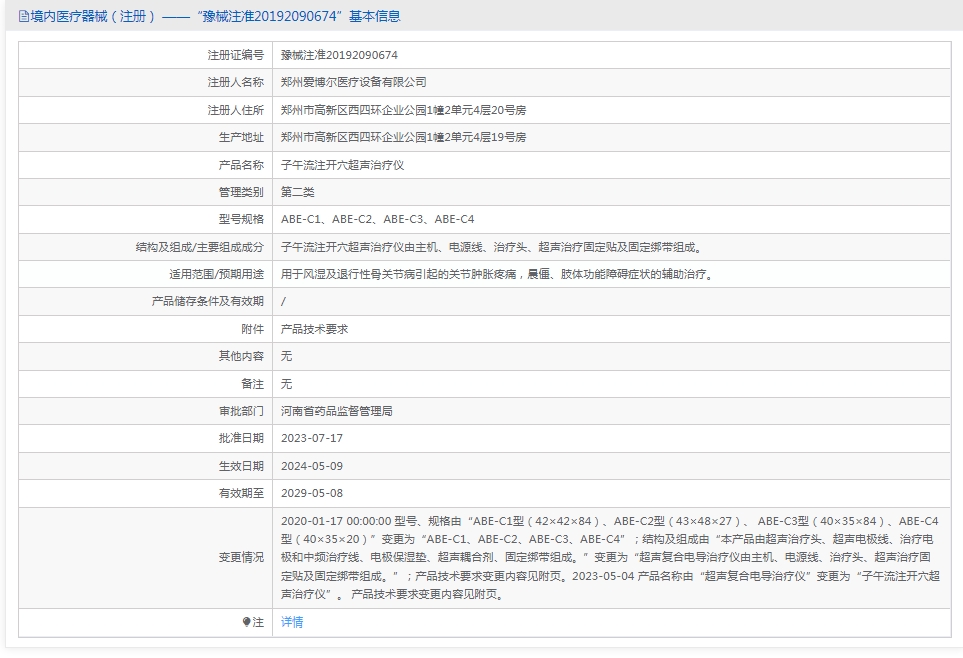Click the registrant address ending in 20号房
This screenshot has height=658, width=963.
[403, 110]
